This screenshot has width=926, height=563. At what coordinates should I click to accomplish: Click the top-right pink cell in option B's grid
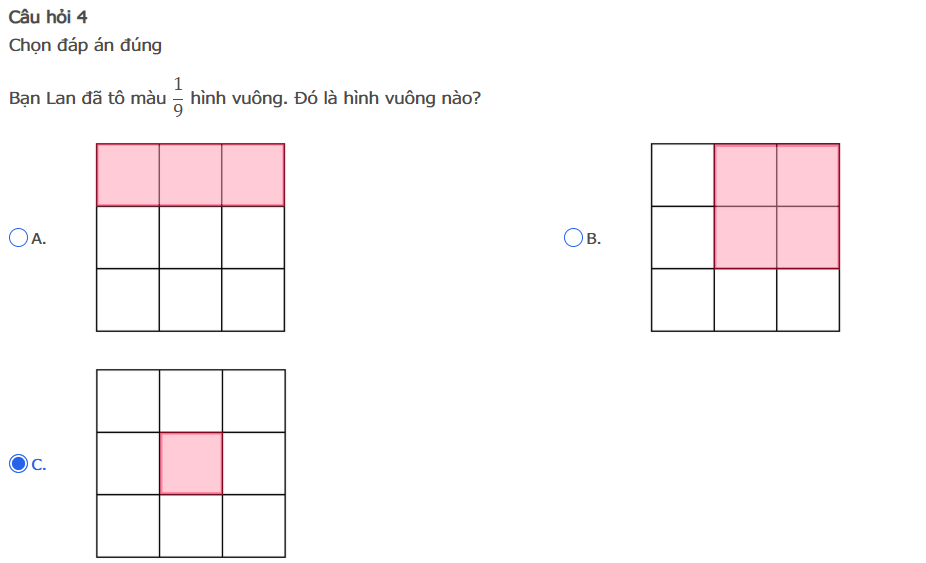point(808,175)
